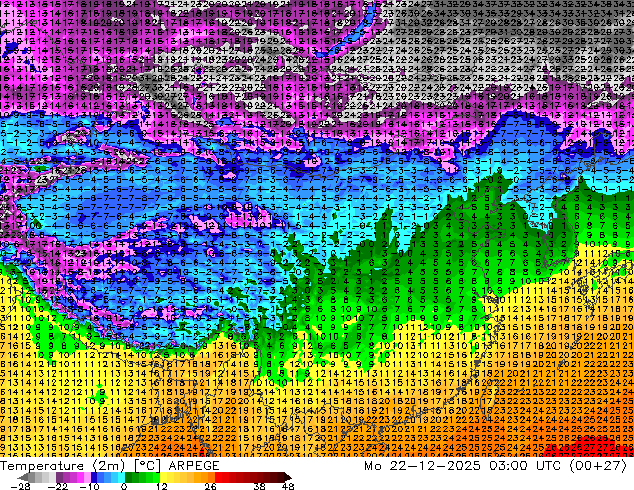Click the '26' color scale value
Image resolution: width=634 pixels, height=490 pixels.
click(x=210, y=486)
